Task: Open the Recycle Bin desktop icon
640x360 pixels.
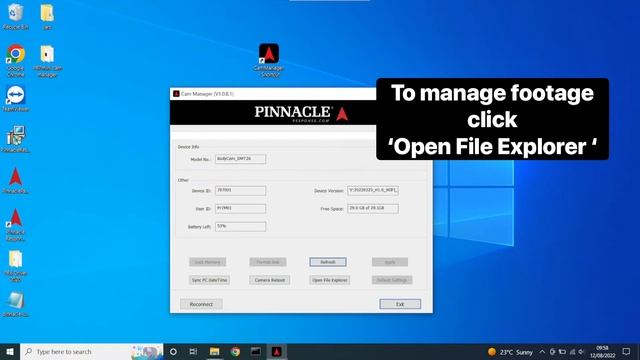Action: [16, 17]
